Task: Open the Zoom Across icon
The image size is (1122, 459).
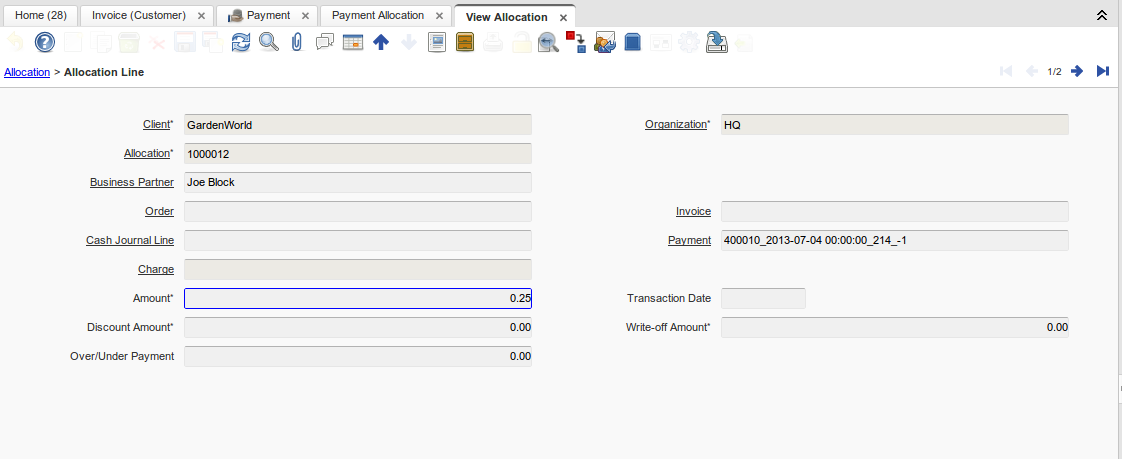Action: click(x=547, y=42)
